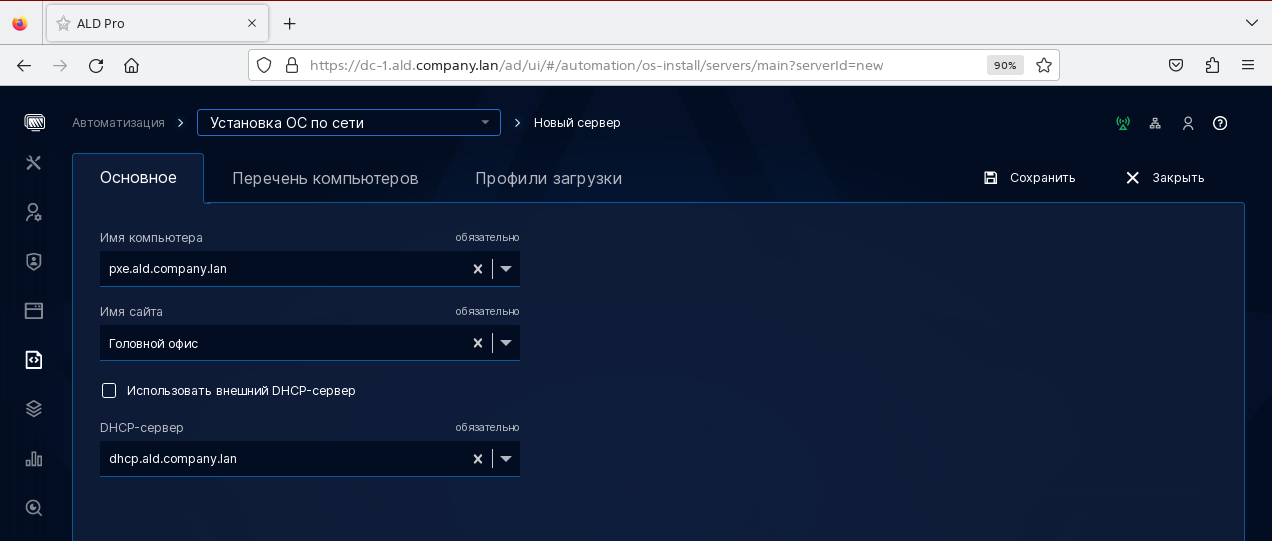
Task: Click the browser URL address bar
Action: pyautogui.click(x=640, y=65)
